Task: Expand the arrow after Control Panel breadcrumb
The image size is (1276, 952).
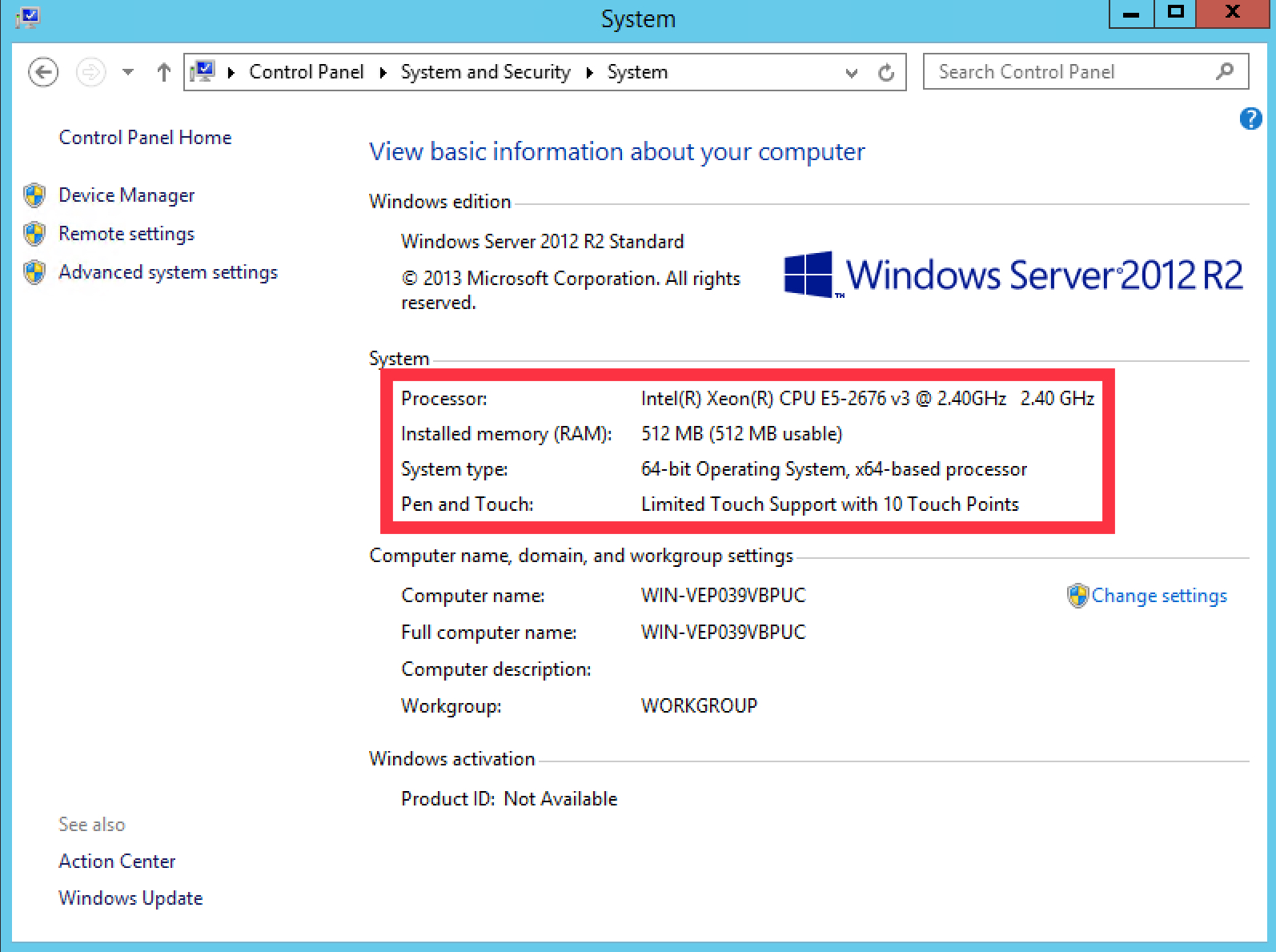Action: tap(383, 73)
